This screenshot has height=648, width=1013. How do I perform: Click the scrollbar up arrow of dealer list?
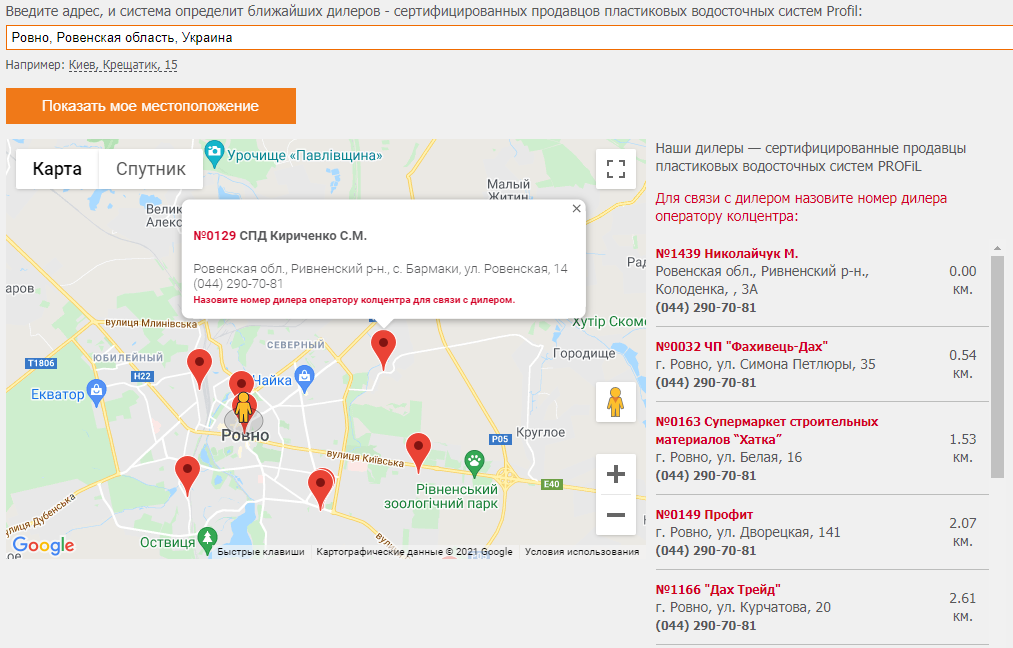click(997, 249)
